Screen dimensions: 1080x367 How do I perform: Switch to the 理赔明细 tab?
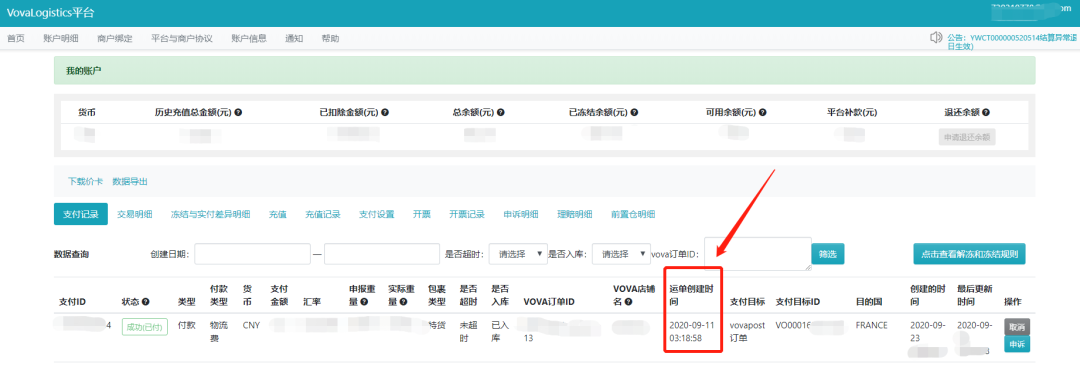[x=574, y=214]
